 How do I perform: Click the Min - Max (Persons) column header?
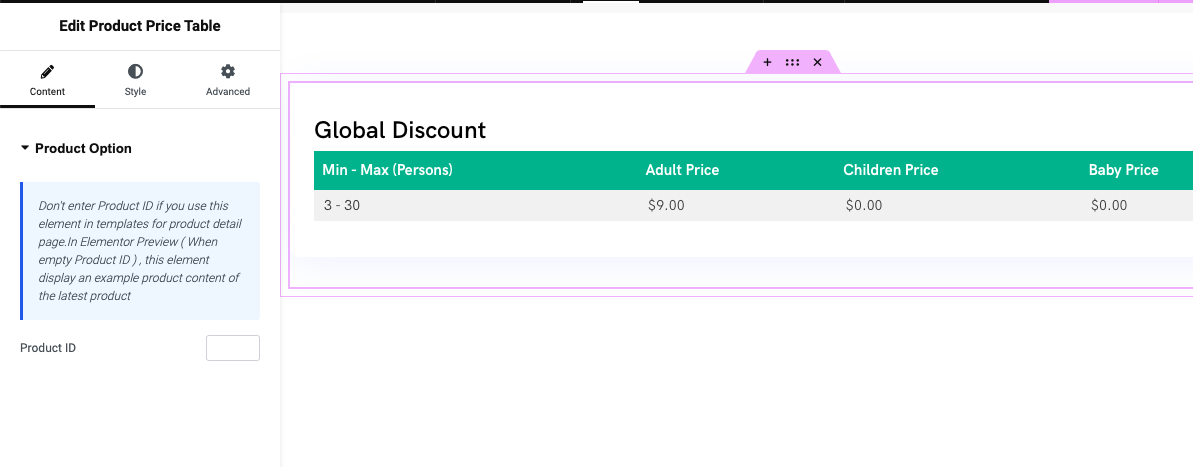(387, 170)
